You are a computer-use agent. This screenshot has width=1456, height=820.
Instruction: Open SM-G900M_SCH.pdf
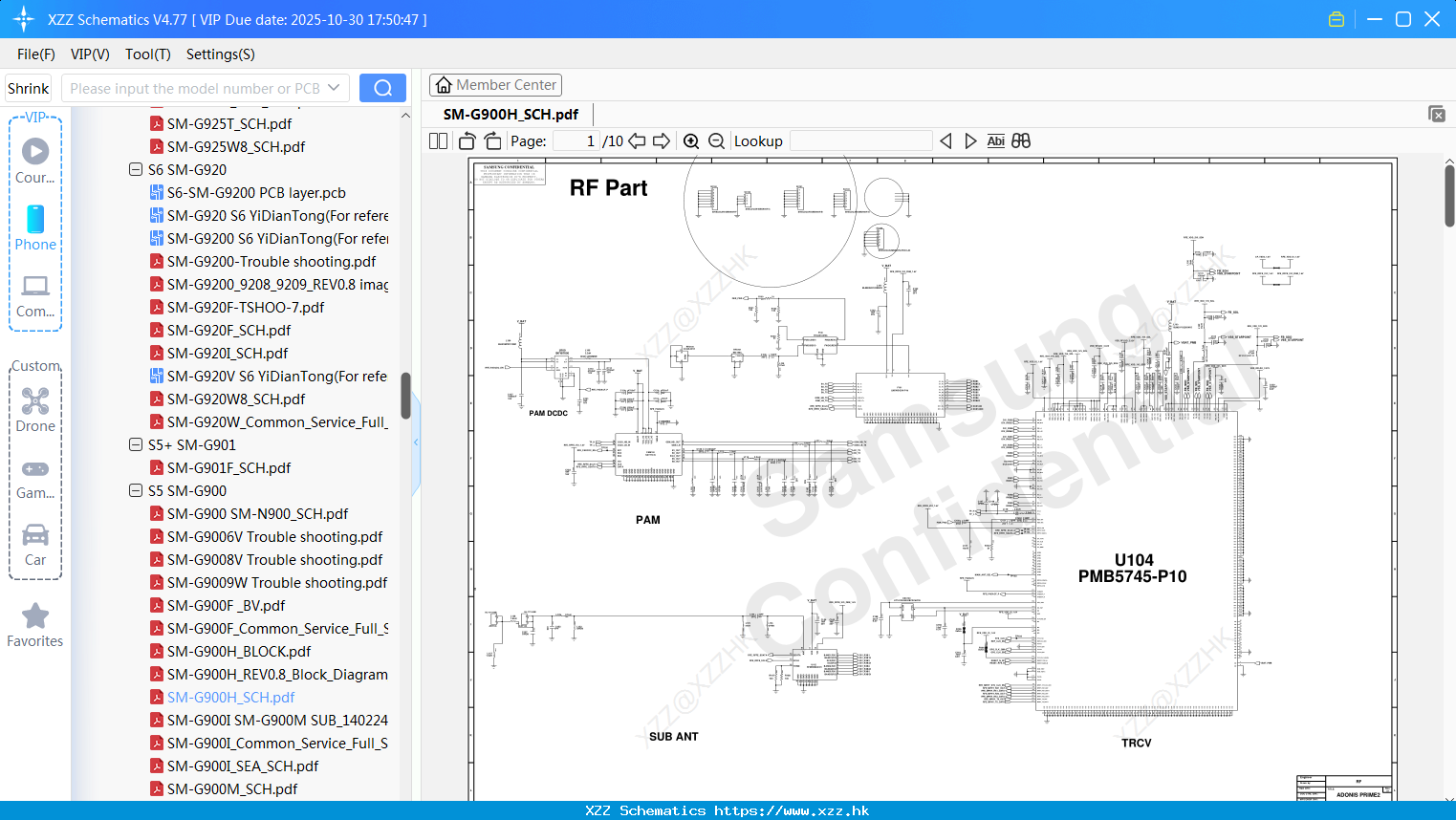(x=224, y=788)
